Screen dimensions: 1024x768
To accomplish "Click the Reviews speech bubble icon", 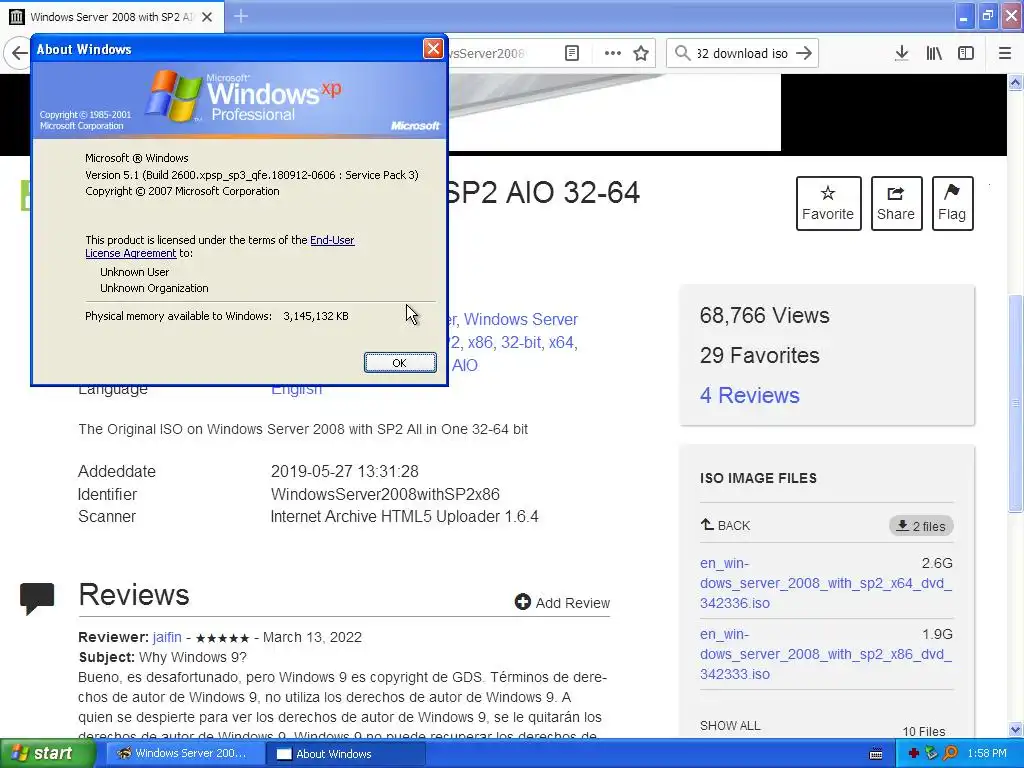I will (37, 598).
